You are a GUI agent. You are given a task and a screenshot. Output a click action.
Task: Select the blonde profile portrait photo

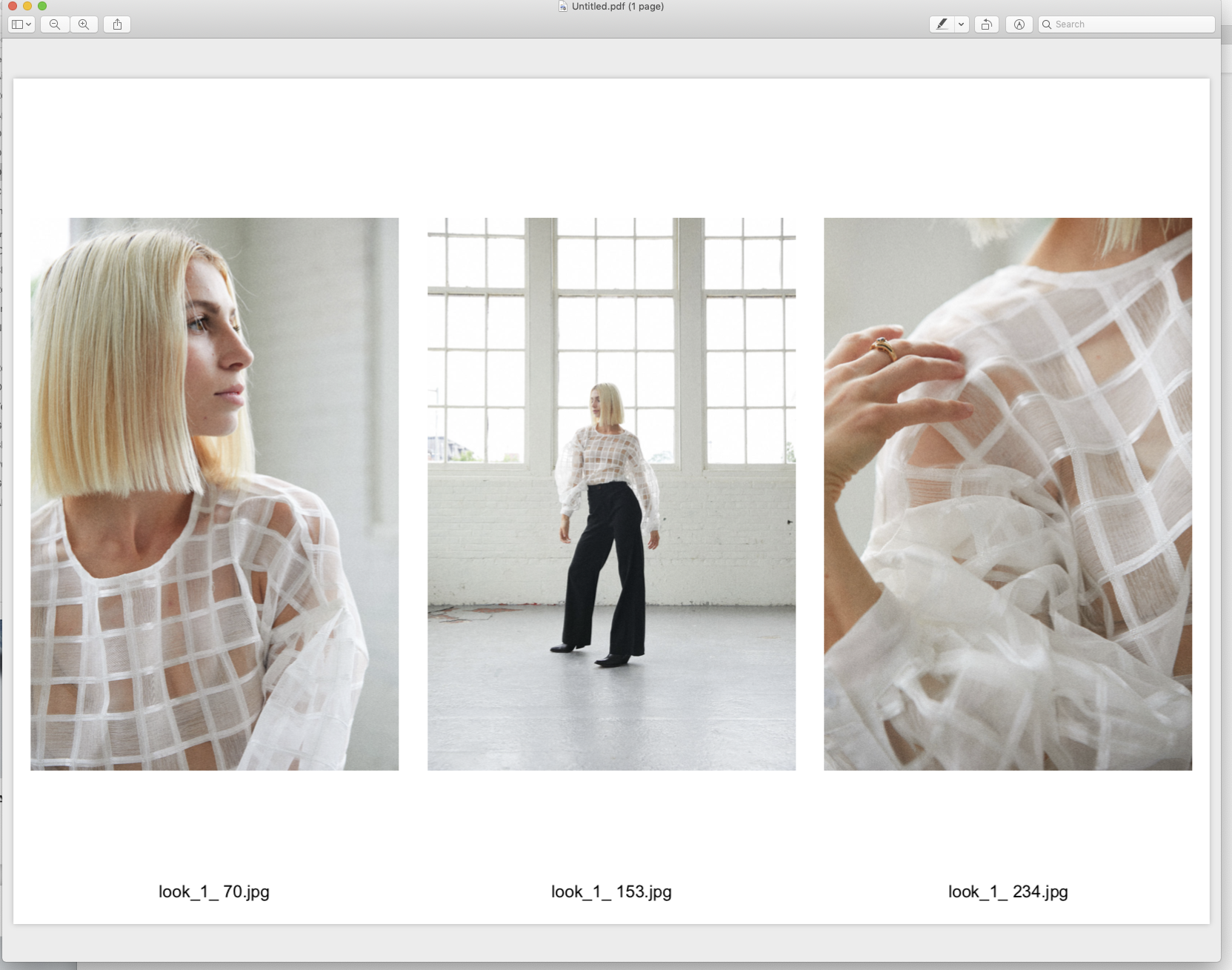(x=214, y=494)
